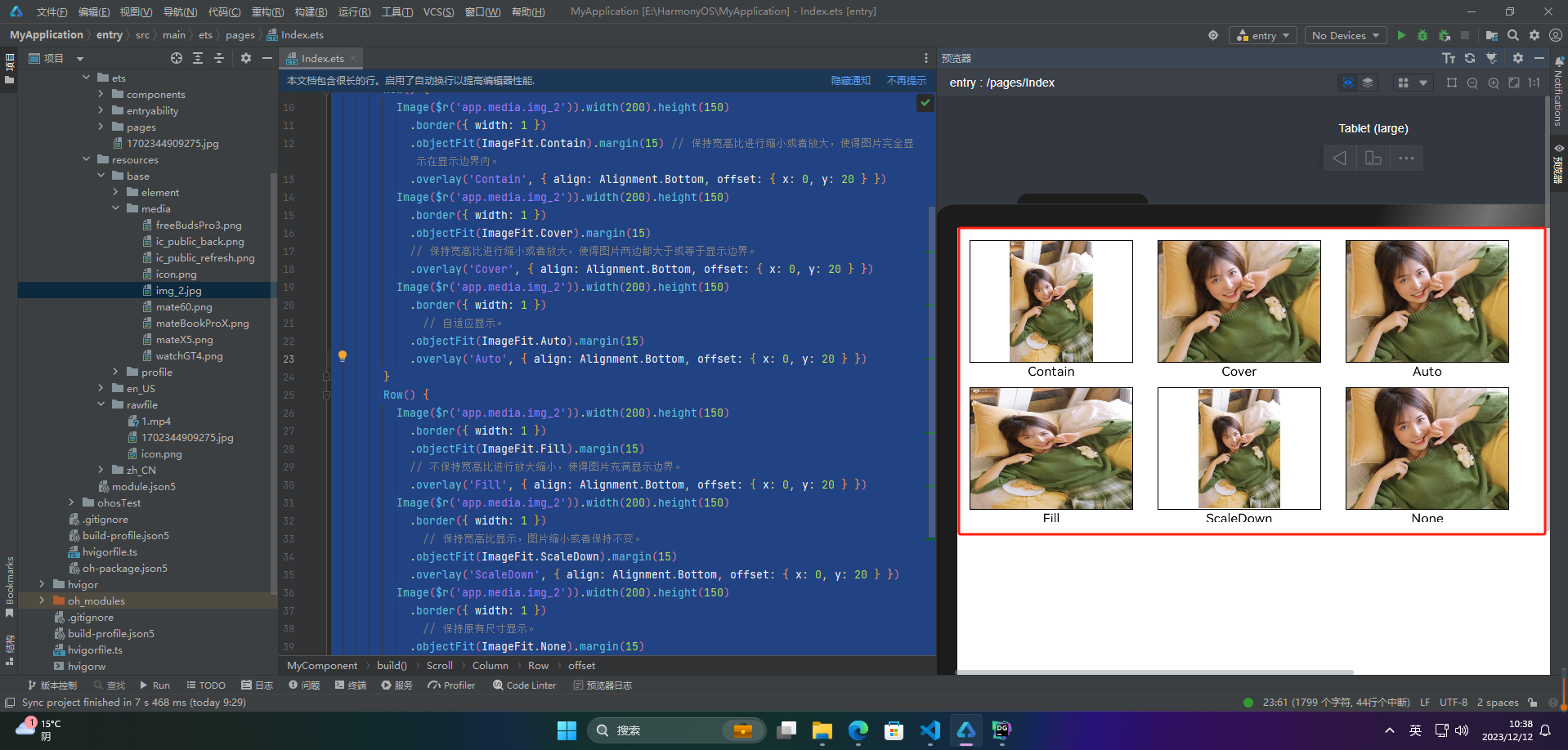Collapse the media folder in tree

pos(115,208)
